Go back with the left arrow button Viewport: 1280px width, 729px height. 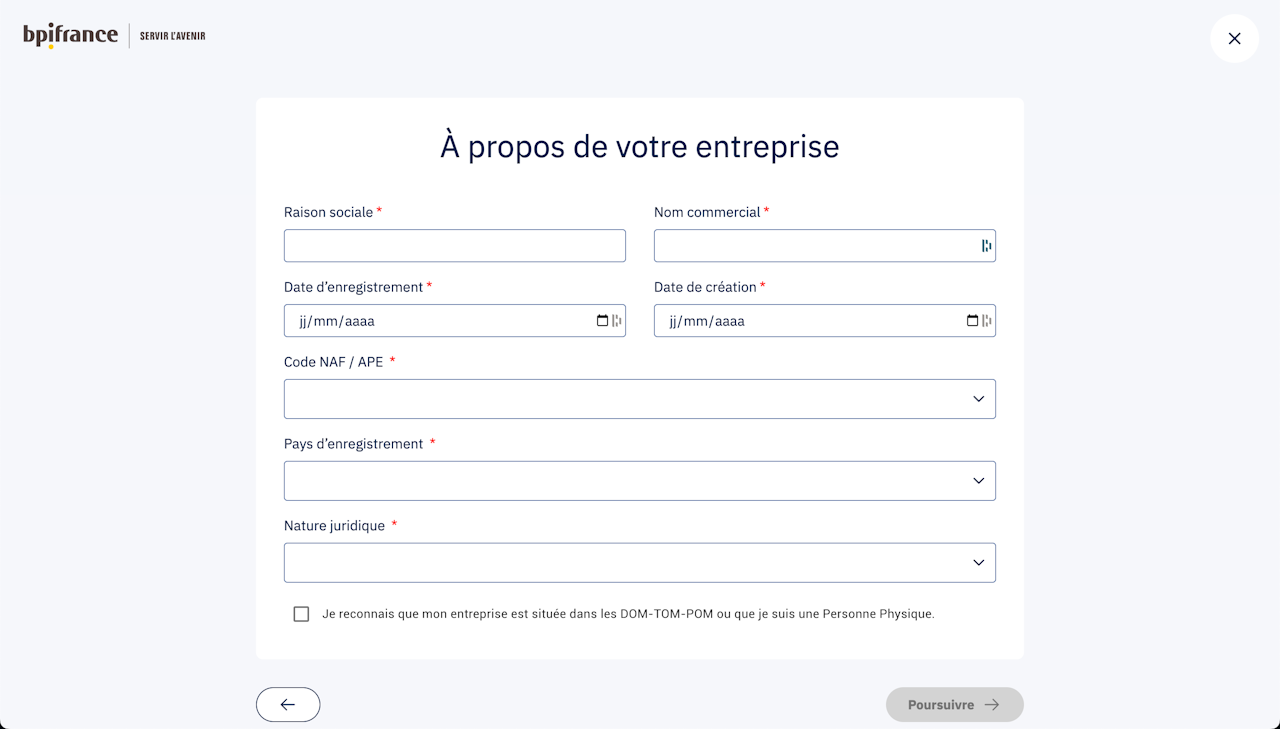[x=288, y=705]
